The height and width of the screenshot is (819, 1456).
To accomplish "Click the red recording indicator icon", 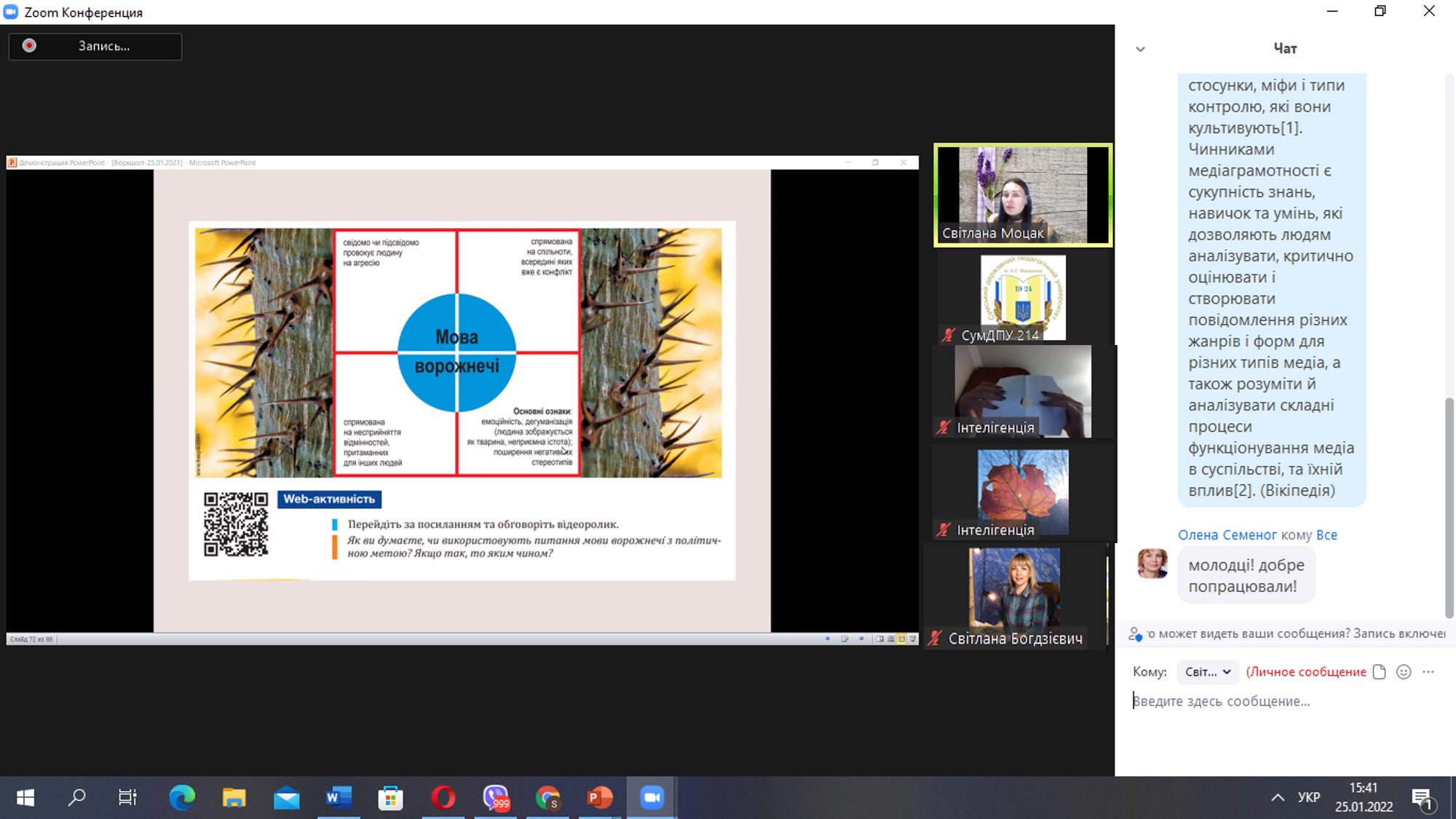I will pyautogui.click(x=29, y=46).
